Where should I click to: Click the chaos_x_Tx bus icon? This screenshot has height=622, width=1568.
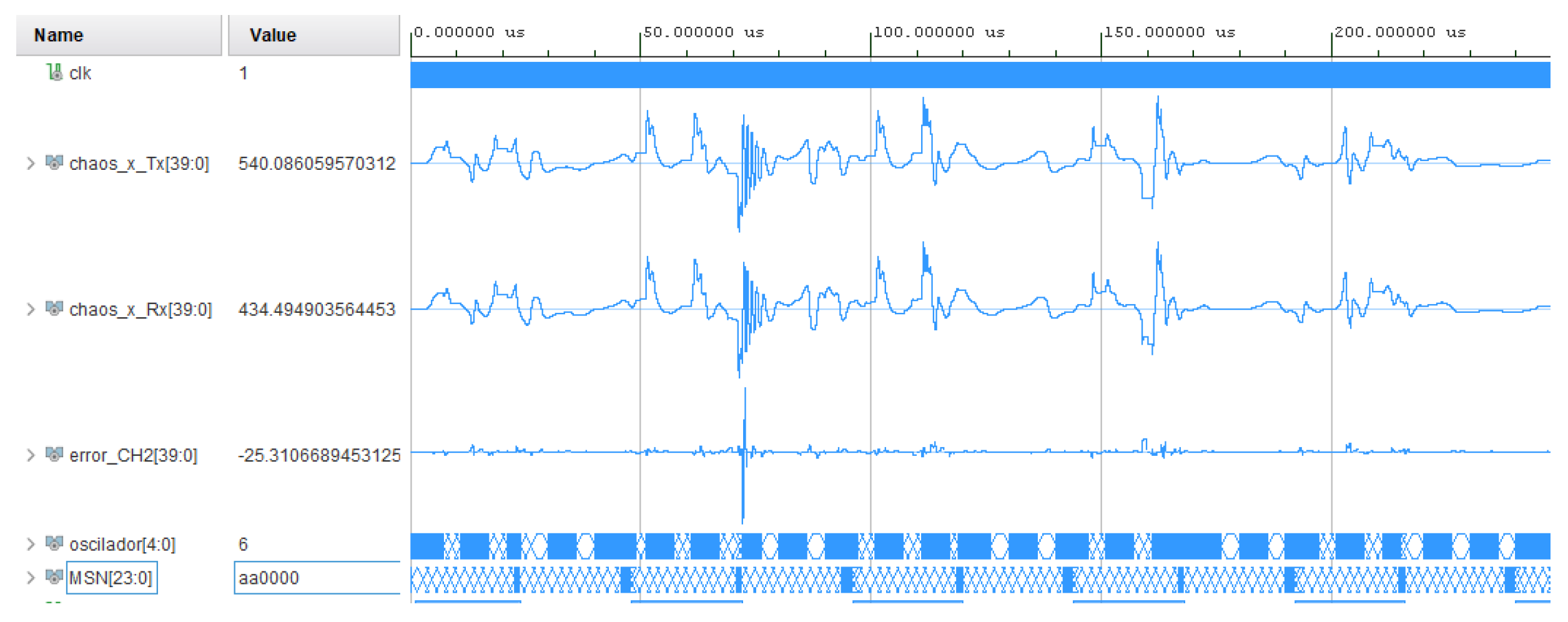coord(54,163)
